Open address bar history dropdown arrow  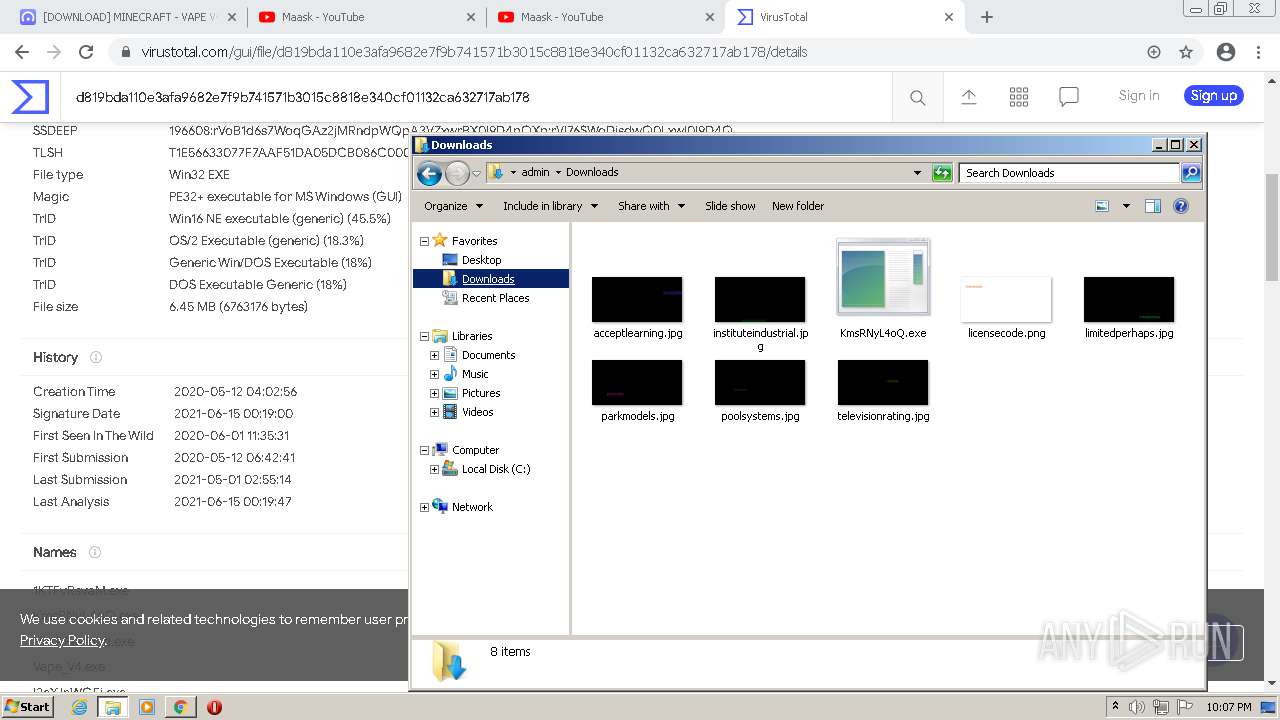[x=917, y=173]
